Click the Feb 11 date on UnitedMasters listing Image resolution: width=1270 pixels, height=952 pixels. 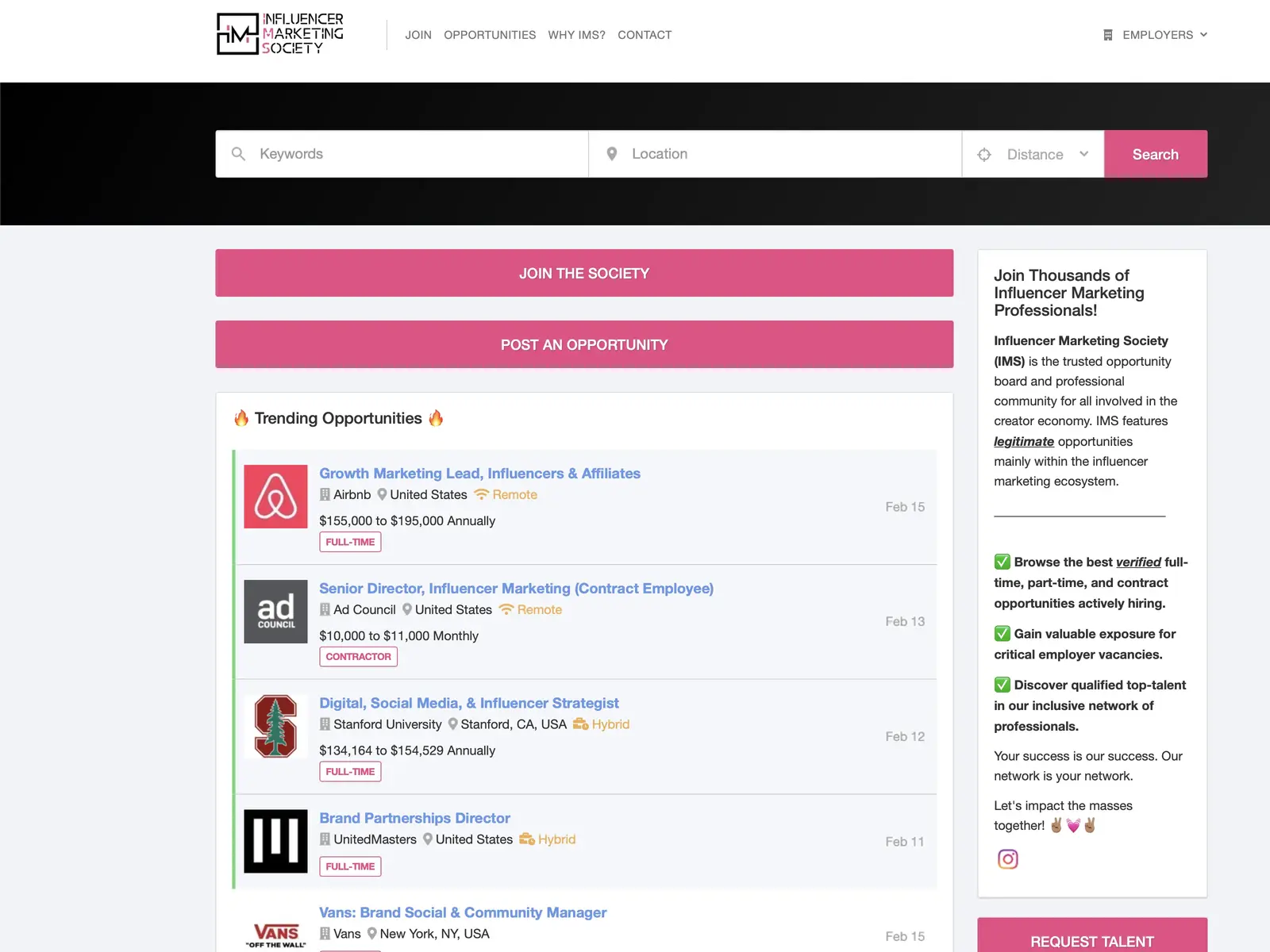click(905, 842)
